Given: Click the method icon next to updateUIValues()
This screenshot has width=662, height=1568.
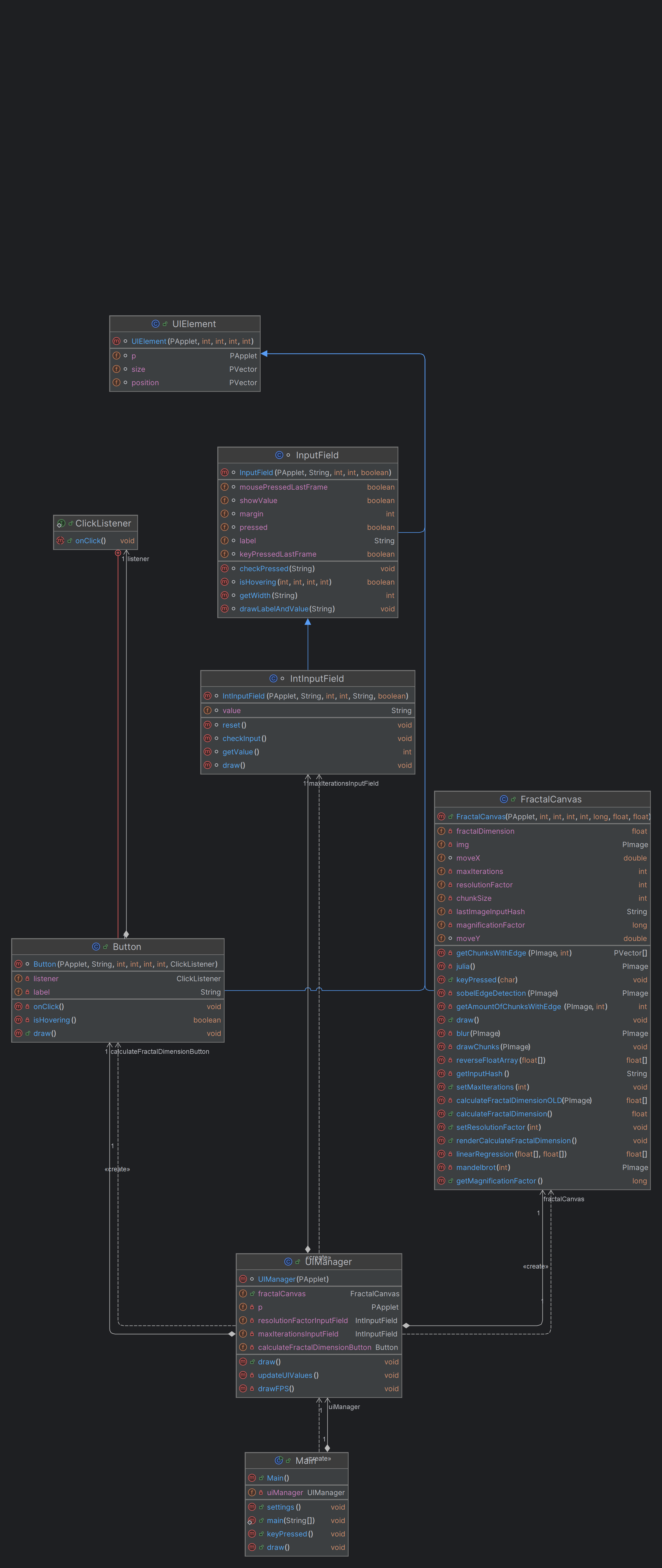Looking at the screenshot, I should (x=243, y=1375).
